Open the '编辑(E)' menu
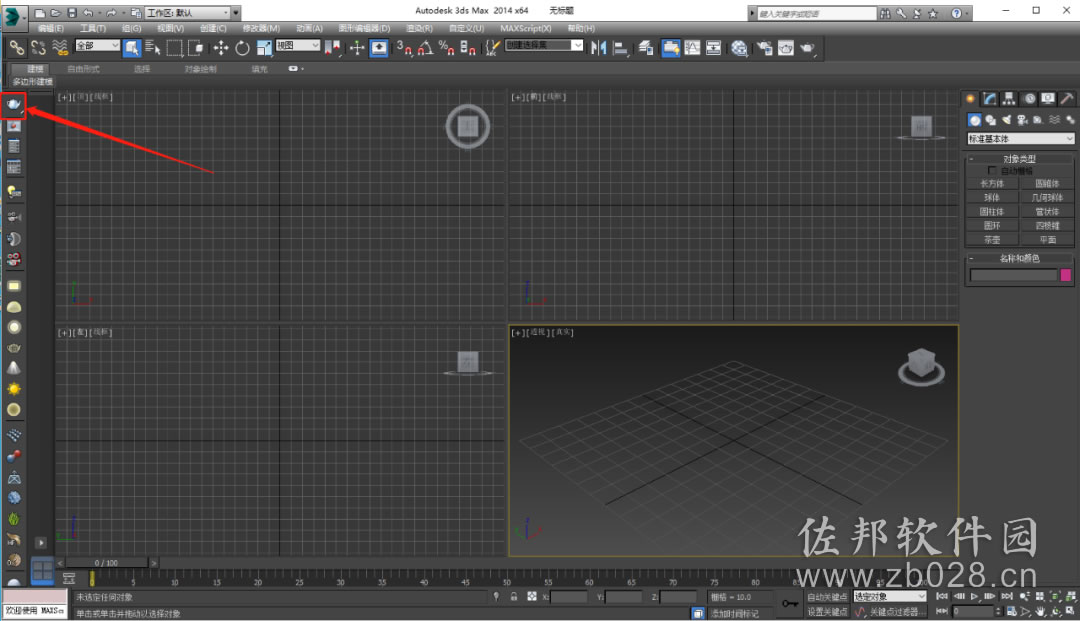The width and height of the screenshot is (1080, 621). 50,28
